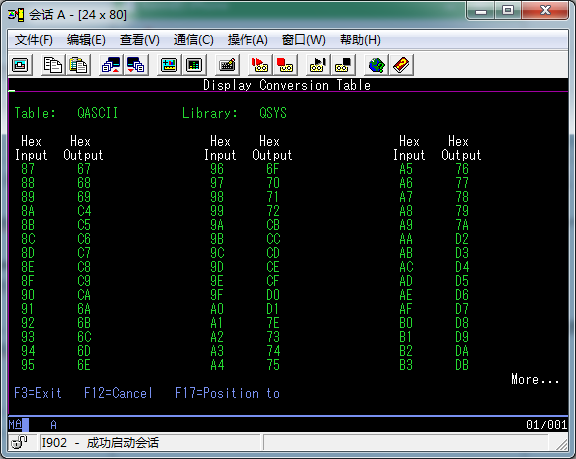Viewport: 576px width, 459px height.
Task: Click the Copy toolbar icon
Action: click(x=53, y=65)
